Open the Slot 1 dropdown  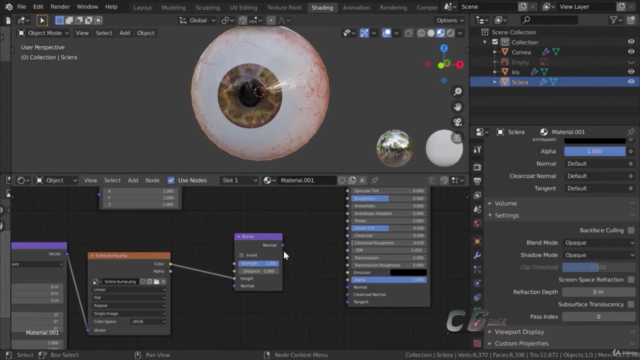pyautogui.click(x=239, y=180)
